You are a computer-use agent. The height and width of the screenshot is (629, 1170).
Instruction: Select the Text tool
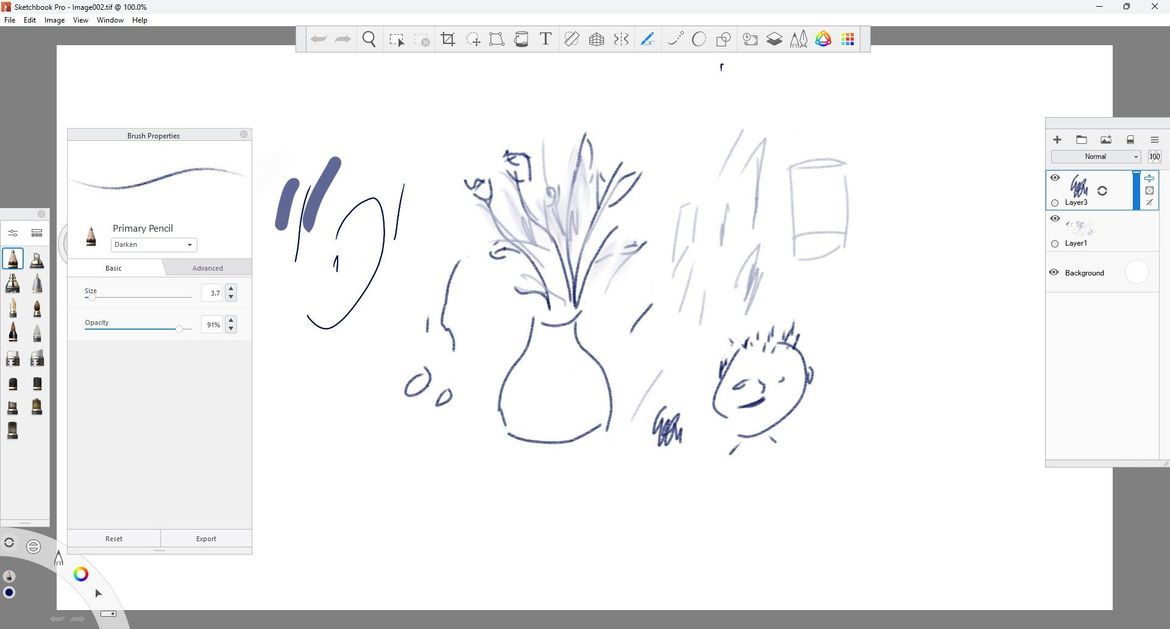pyautogui.click(x=545, y=39)
